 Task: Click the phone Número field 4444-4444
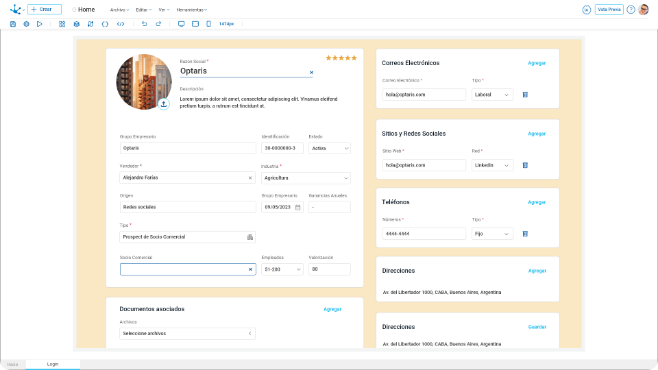click(x=424, y=234)
